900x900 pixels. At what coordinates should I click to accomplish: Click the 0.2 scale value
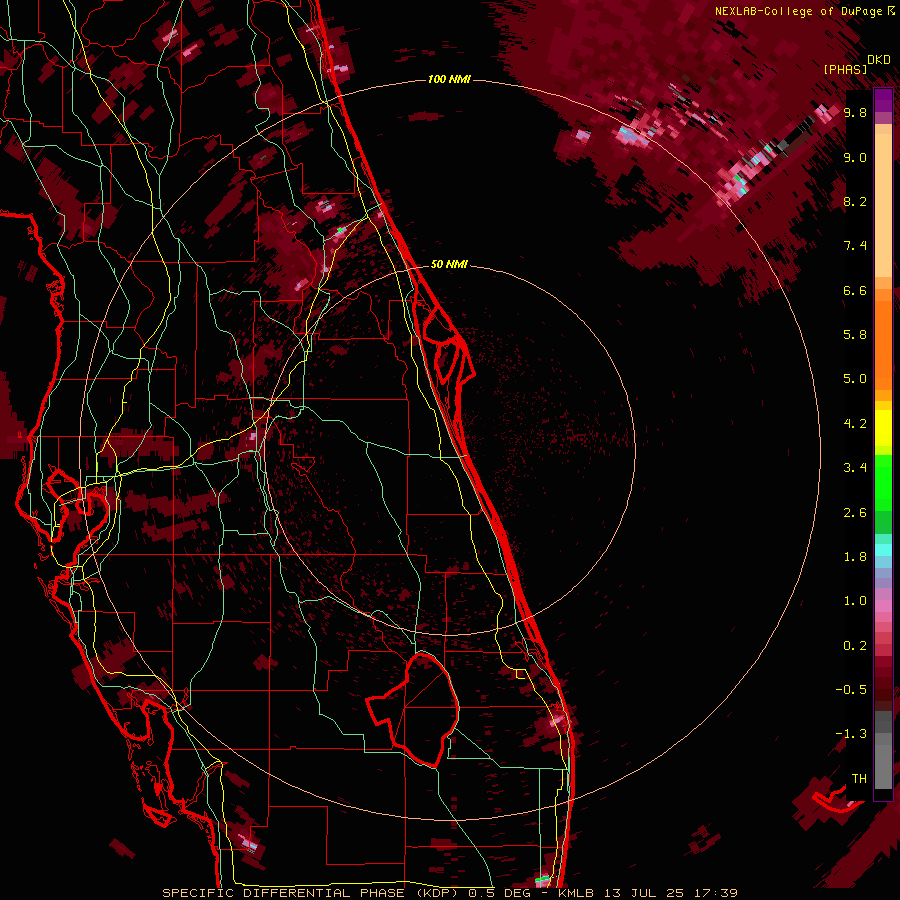[x=855, y=646]
